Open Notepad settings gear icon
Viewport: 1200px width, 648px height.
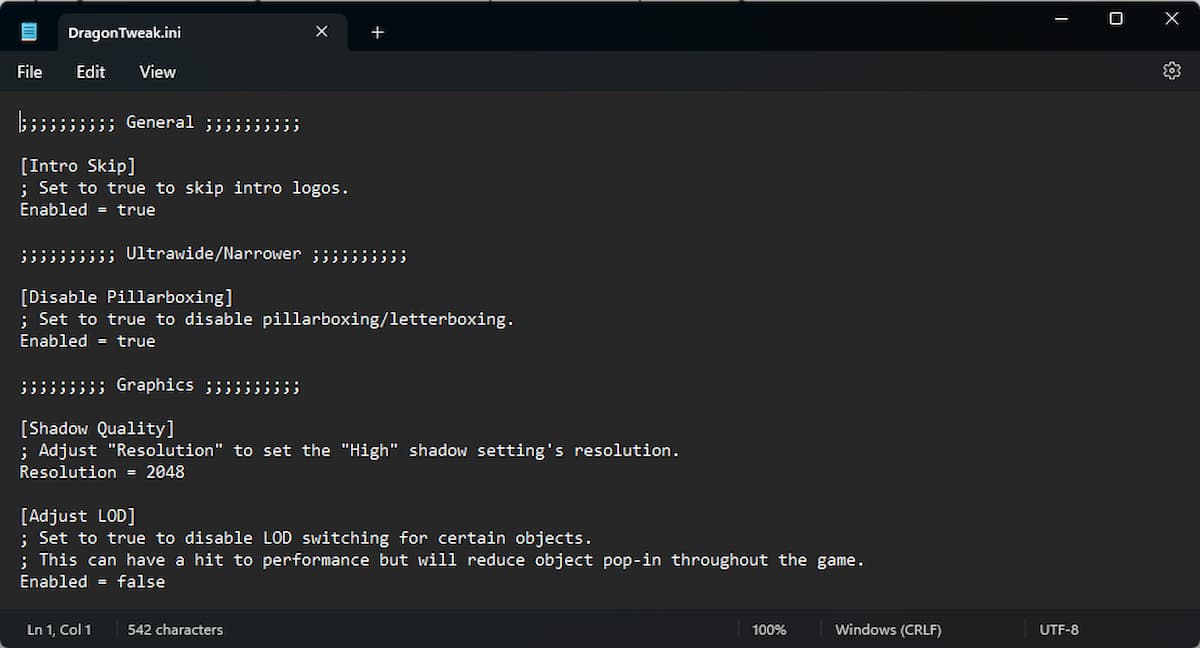(x=1171, y=71)
